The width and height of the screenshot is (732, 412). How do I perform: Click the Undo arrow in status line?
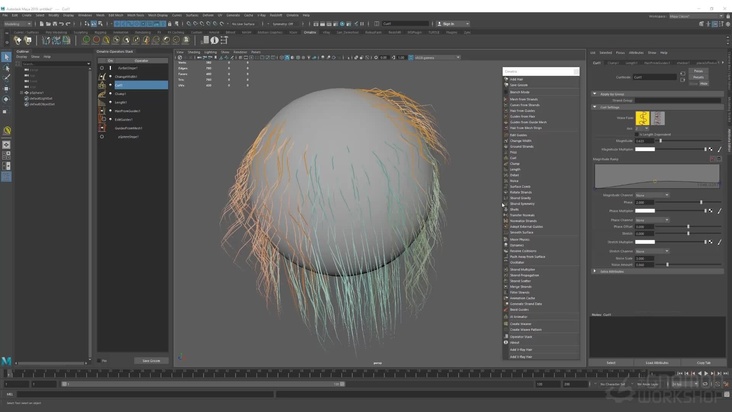coord(62,24)
